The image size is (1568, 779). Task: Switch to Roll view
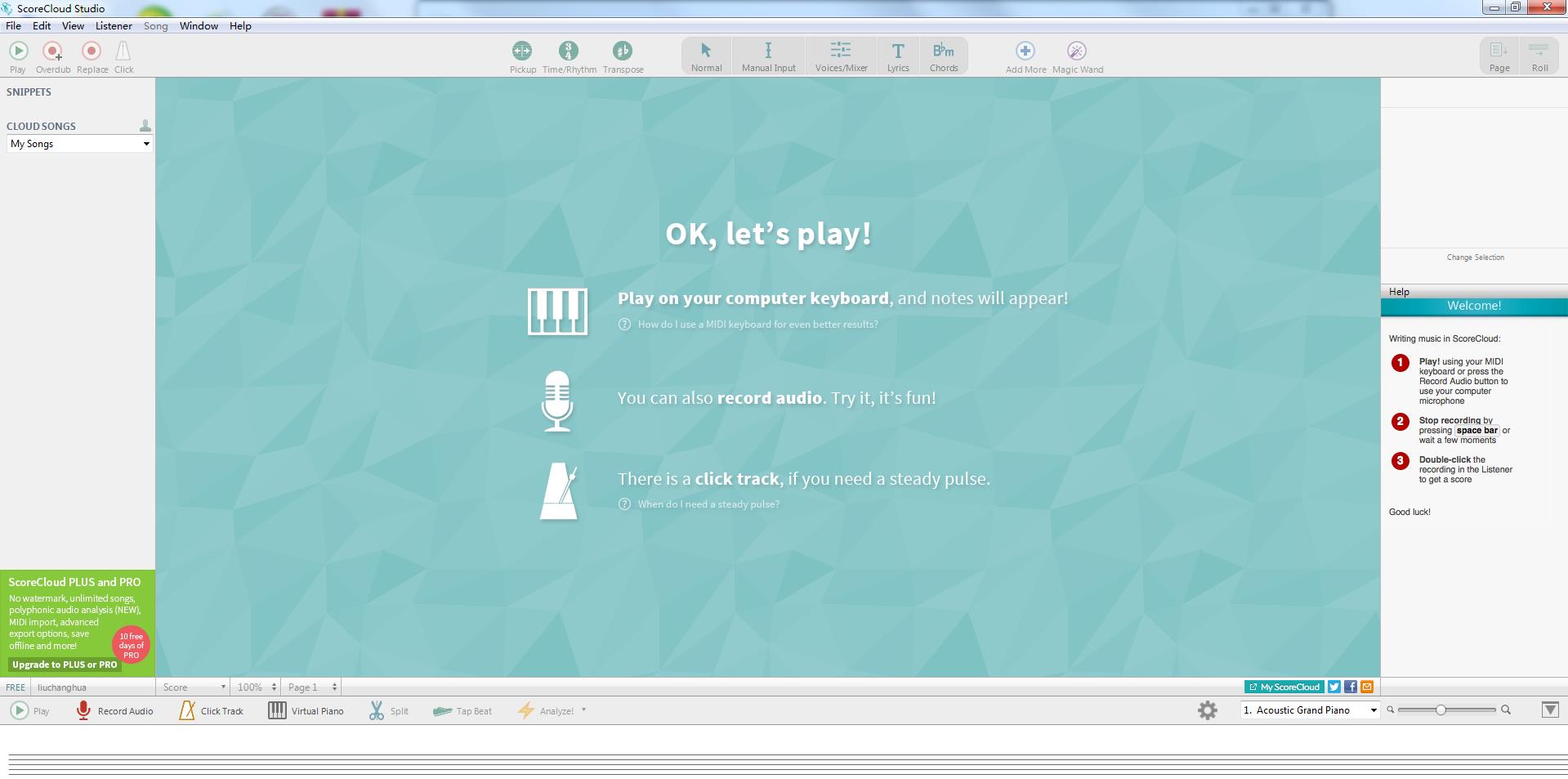pos(1539,56)
